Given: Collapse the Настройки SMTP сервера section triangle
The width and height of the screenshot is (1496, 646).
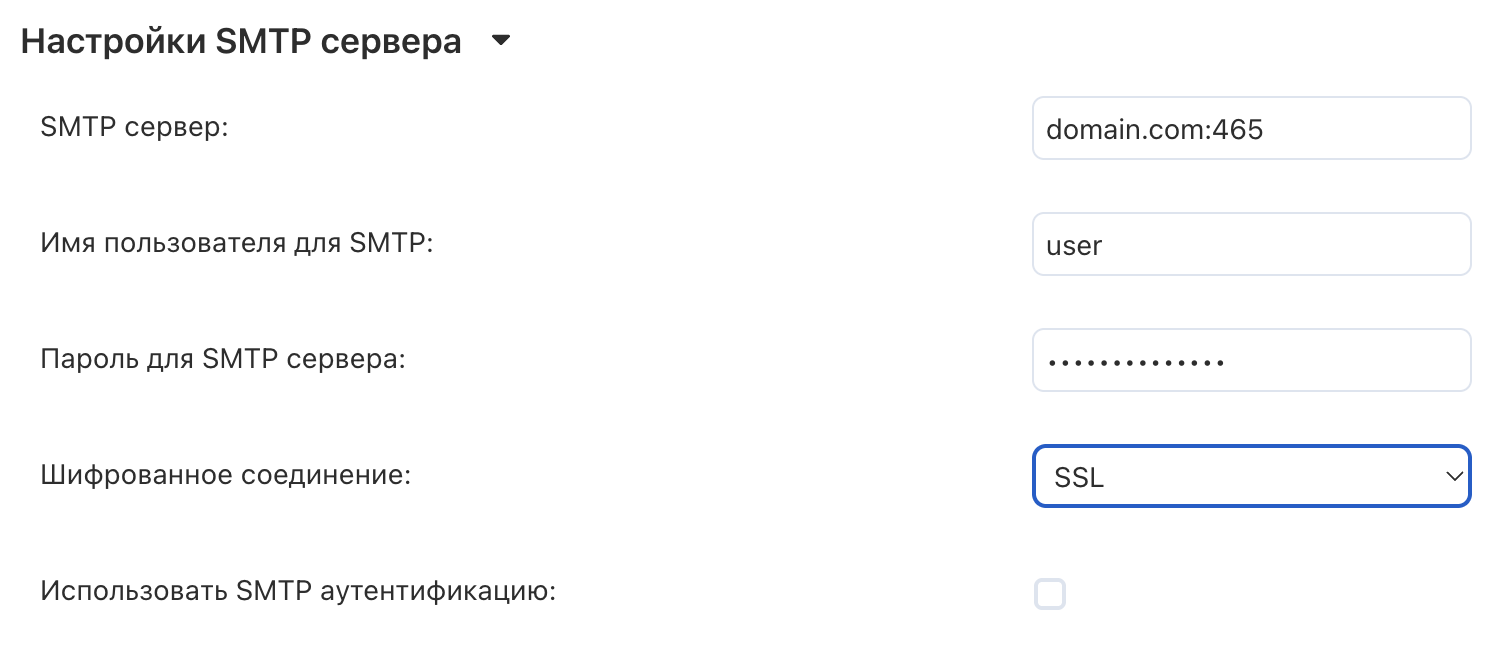Looking at the screenshot, I should [x=501, y=42].
